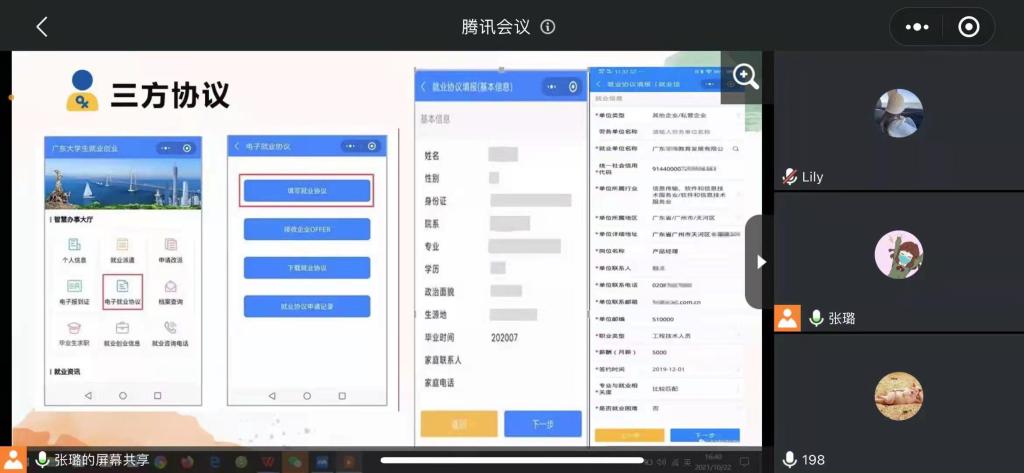Viewport: 1024px width, 473px height.
Task: Click the 档案查询 icon
Action: point(170,290)
